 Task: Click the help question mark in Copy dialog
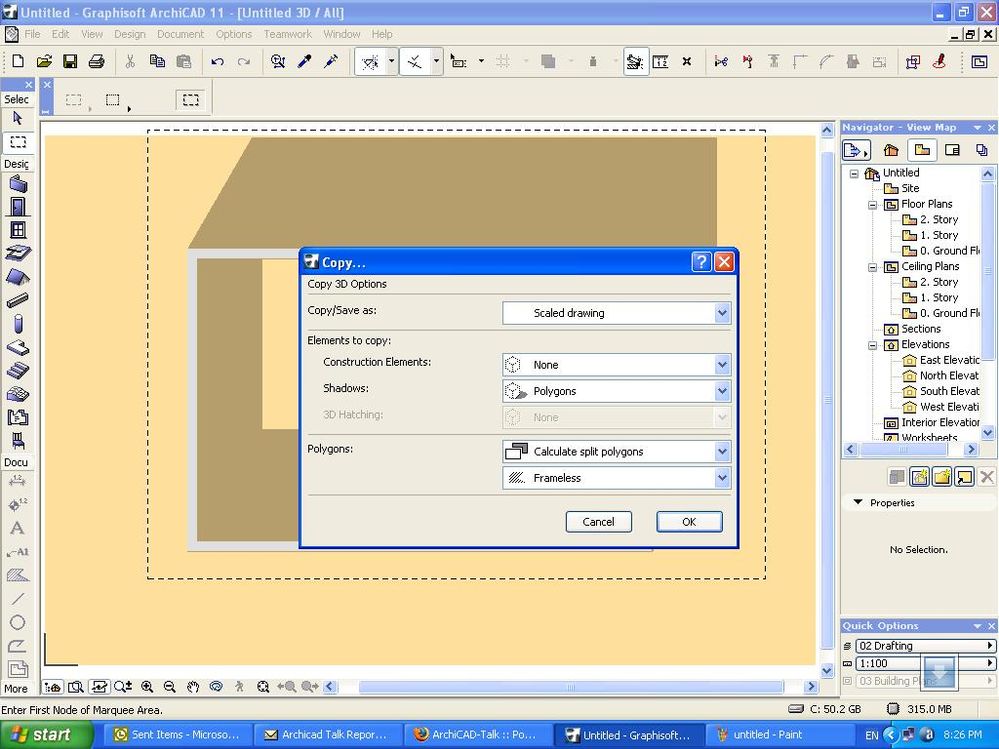click(701, 262)
